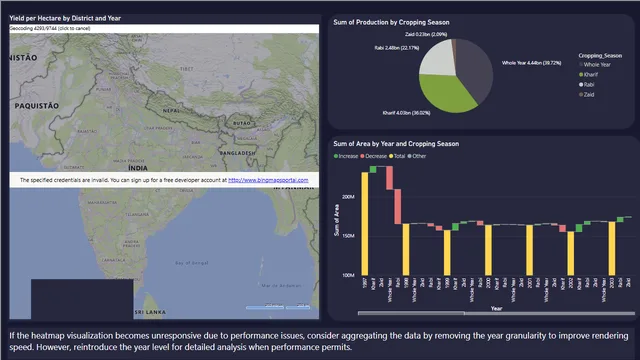Click the 150M axis value

click(348, 236)
